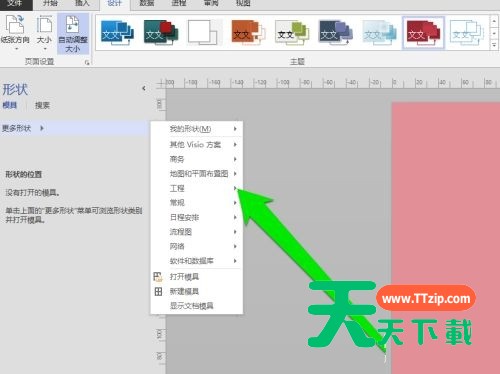500x374 pixels.
Task: Switch to the 开始 ribbon tab
Action: tap(50, 3)
